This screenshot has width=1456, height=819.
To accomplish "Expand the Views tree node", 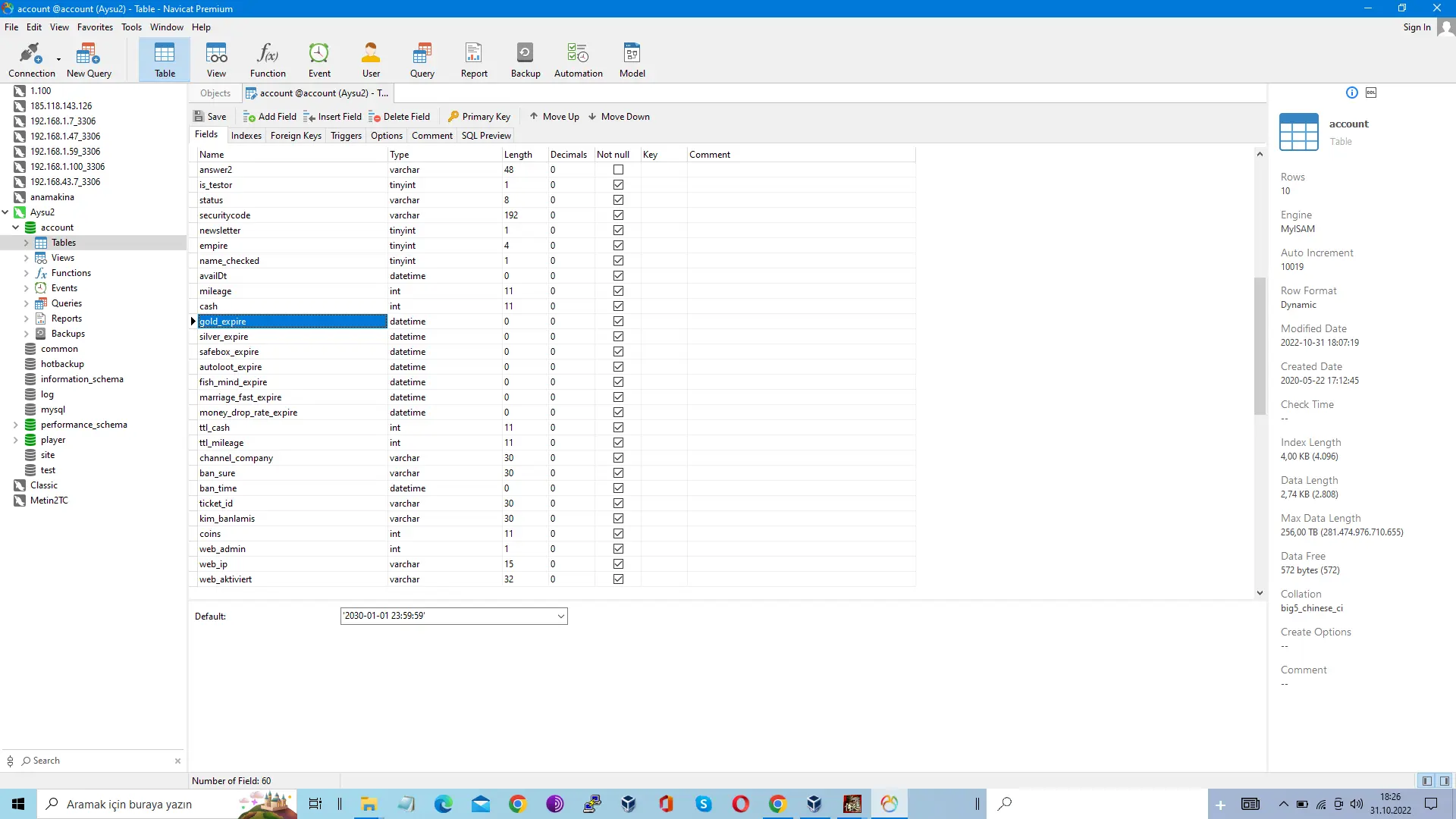I will (26, 258).
